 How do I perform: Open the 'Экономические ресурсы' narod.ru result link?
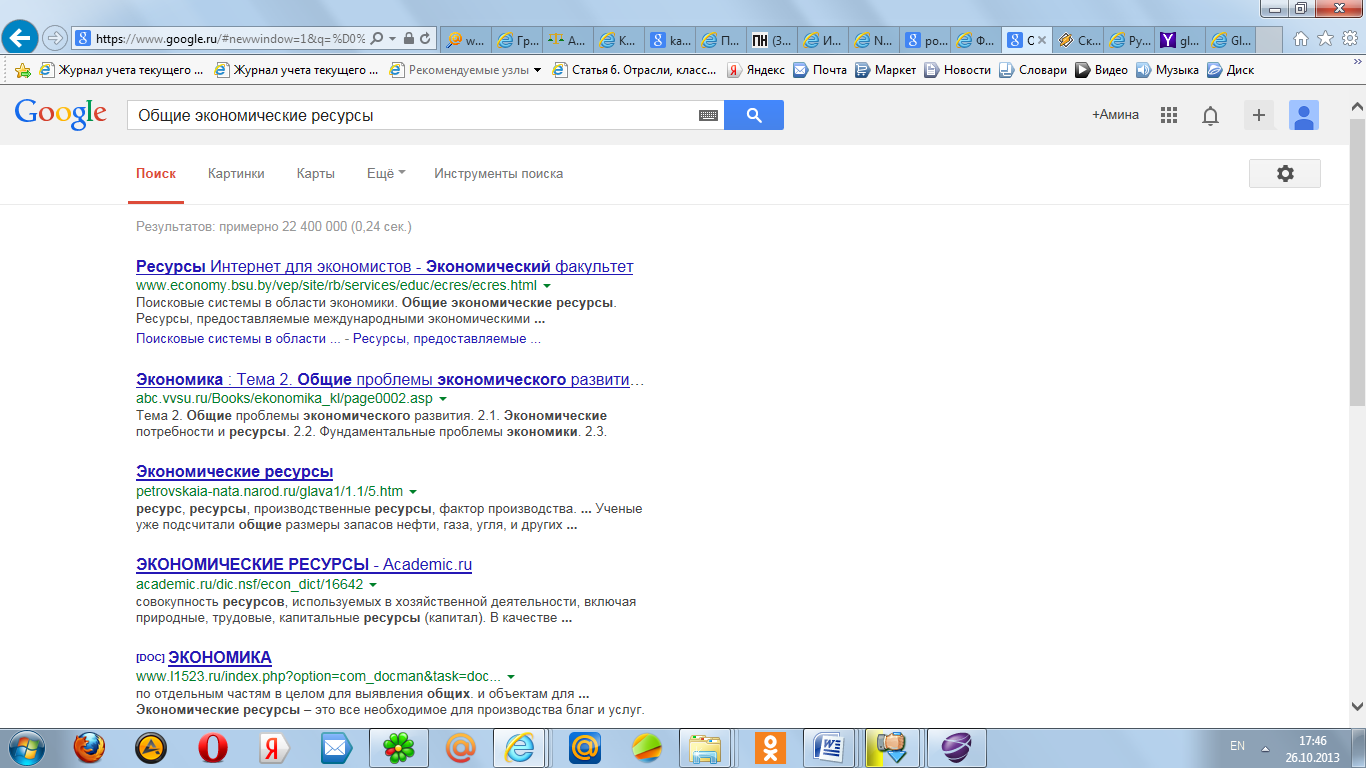coord(234,472)
